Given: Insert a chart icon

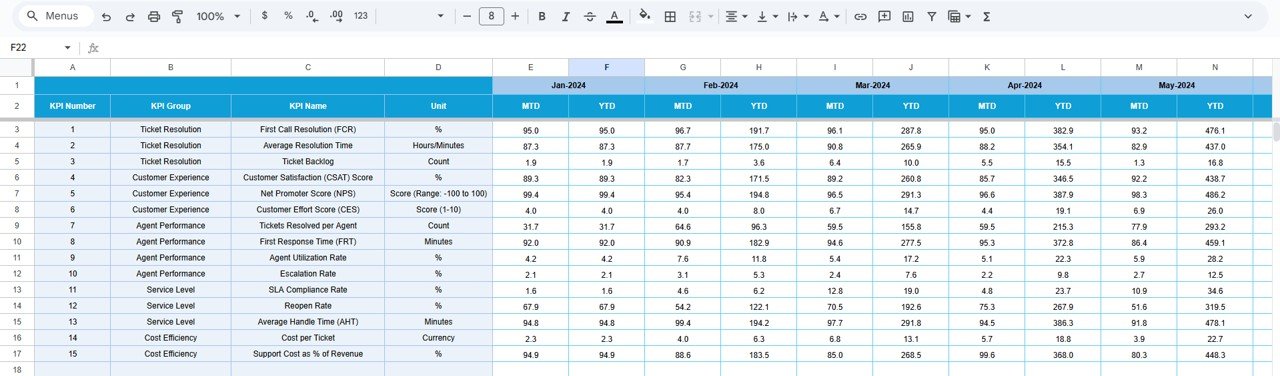Looking at the screenshot, I should [x=908, y=16].
